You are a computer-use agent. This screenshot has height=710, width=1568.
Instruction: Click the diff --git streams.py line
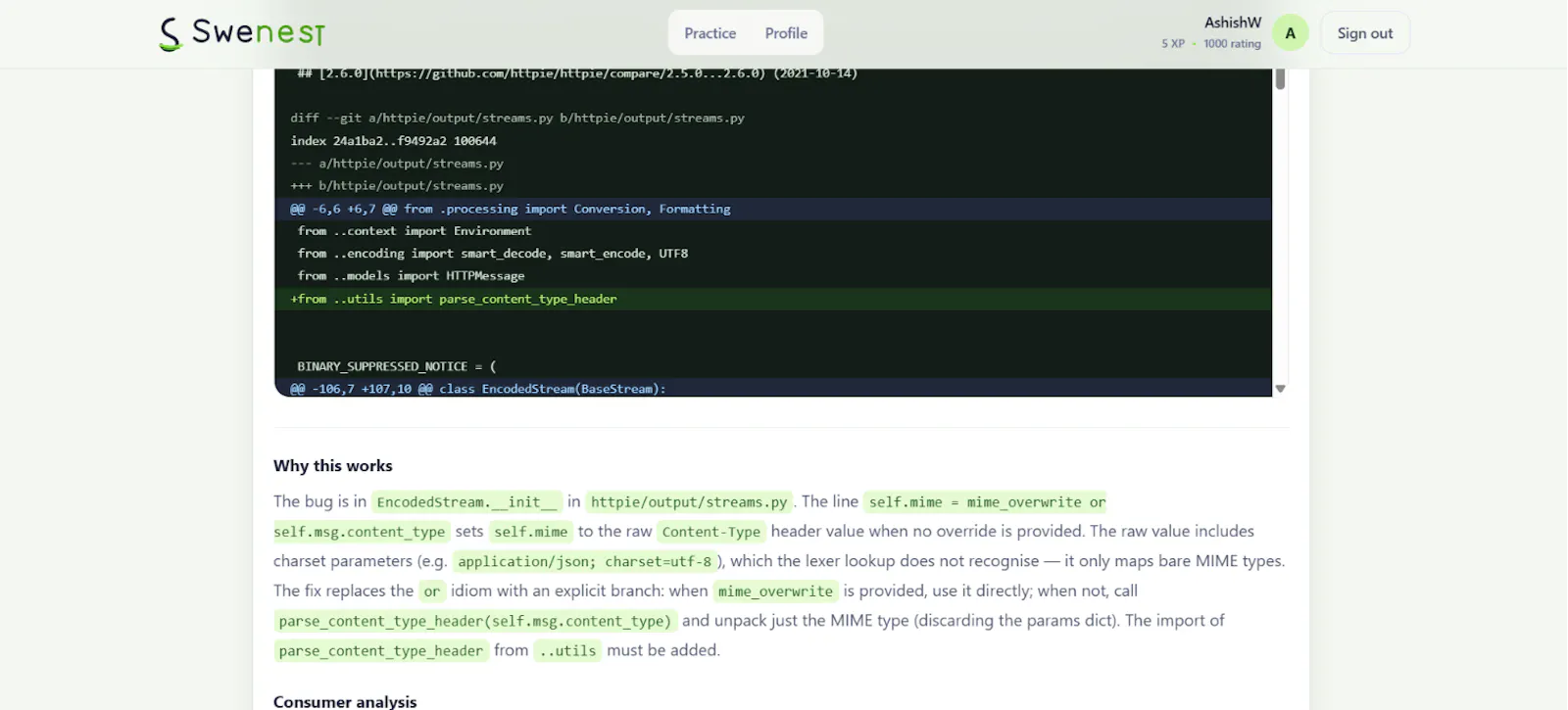click(x=517, y=118)
